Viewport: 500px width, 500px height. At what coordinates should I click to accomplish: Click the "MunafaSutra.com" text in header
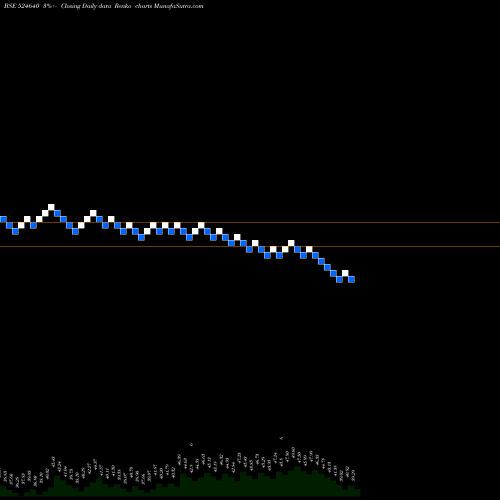click(x=178, y=6)
